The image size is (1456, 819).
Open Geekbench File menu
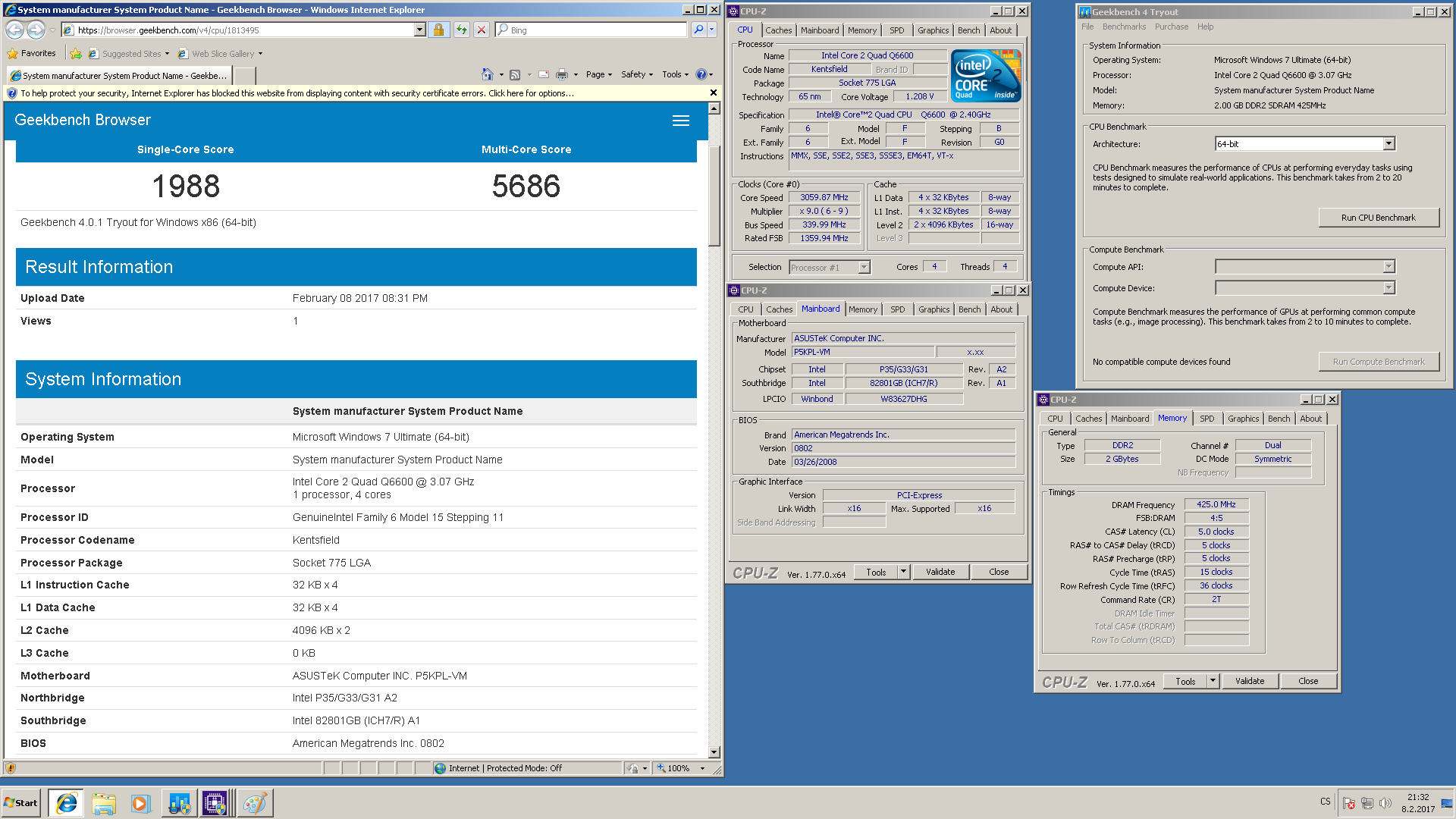[1087, 27]
